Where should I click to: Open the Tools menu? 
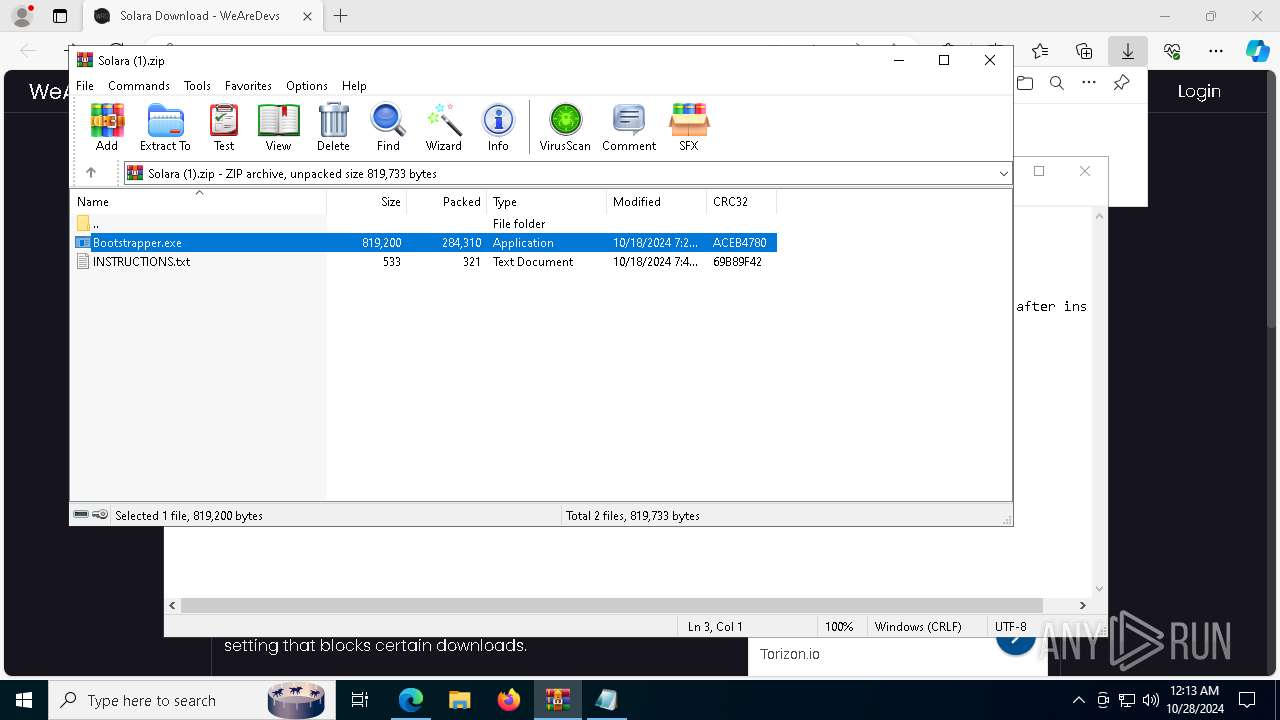(x=197, y=86)
